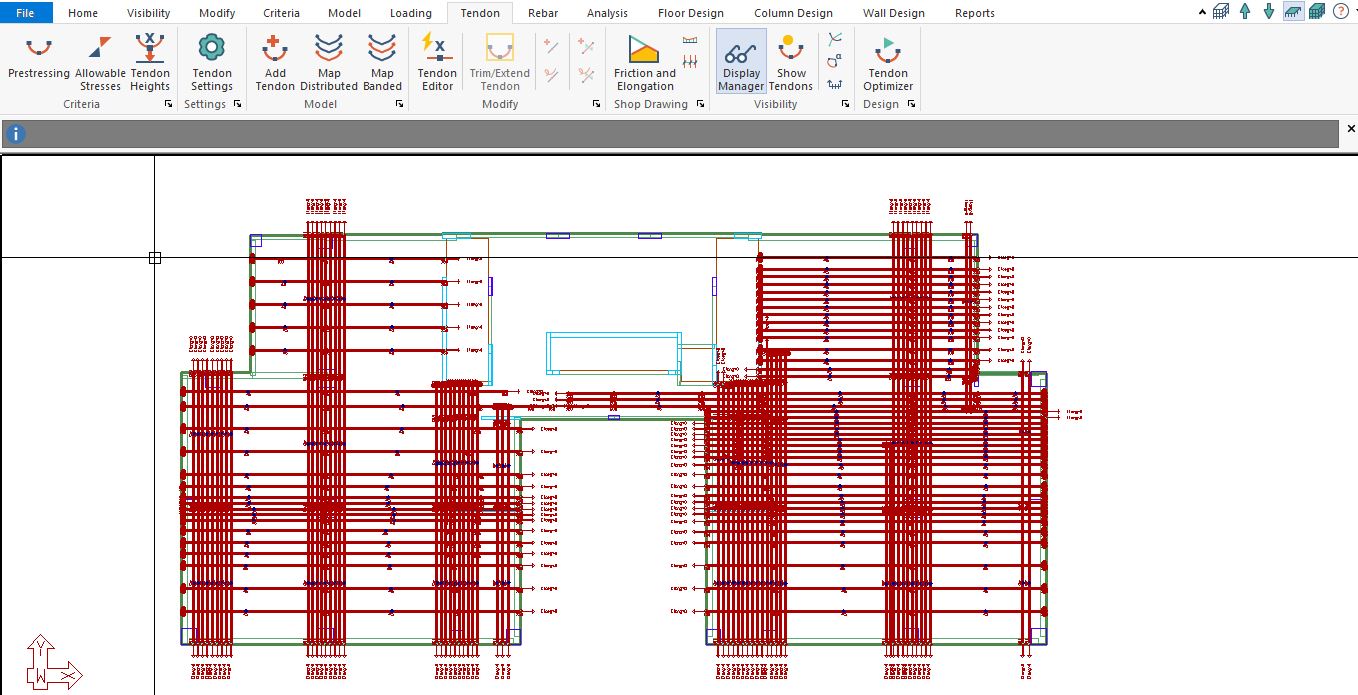The image size is (1358, 695).
Task: Go up one level with green up arrow
Action: click(x=1245, y=12)
